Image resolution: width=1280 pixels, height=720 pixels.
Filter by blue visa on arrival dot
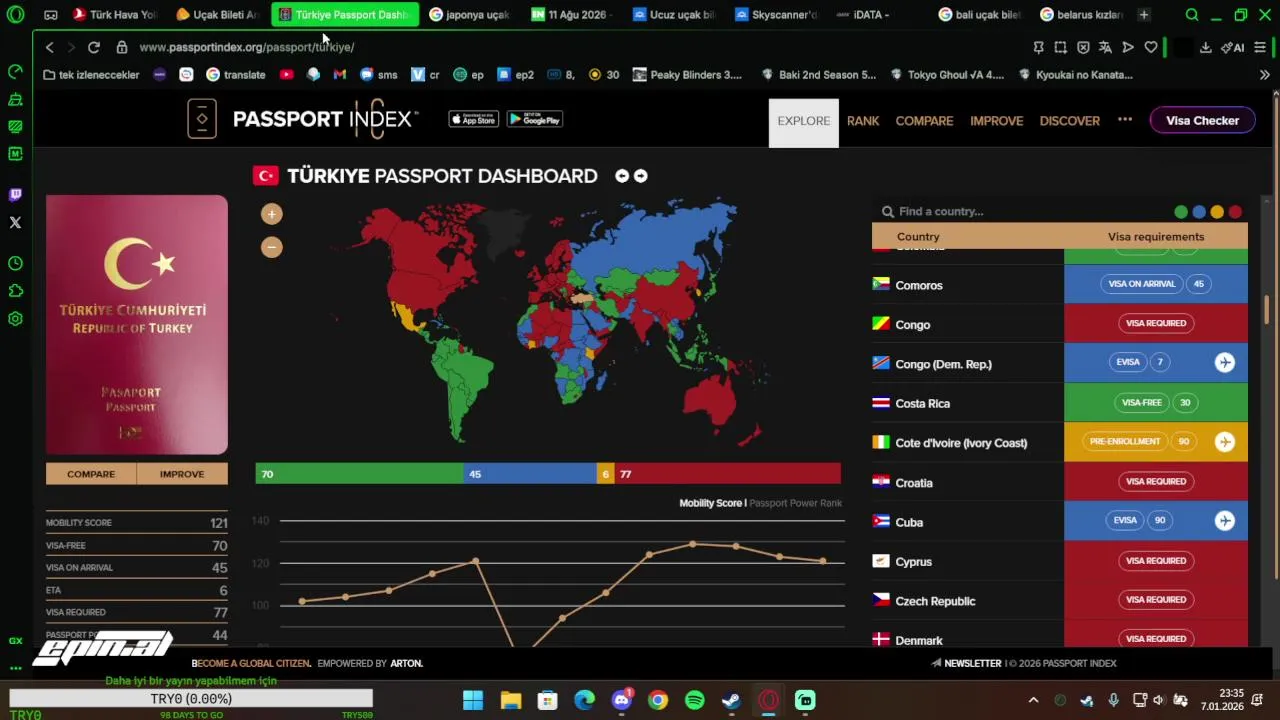click(x=1199, y=212)
